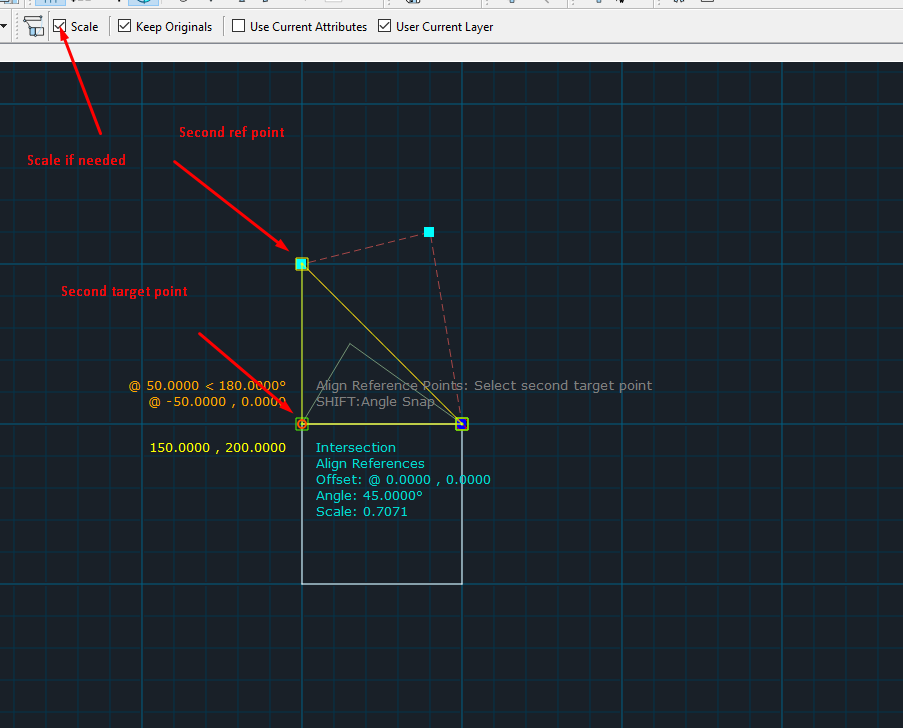Click the Align Reference Points prompt text
This screenshot has height=728, width=903.
[x=483, y=385]
